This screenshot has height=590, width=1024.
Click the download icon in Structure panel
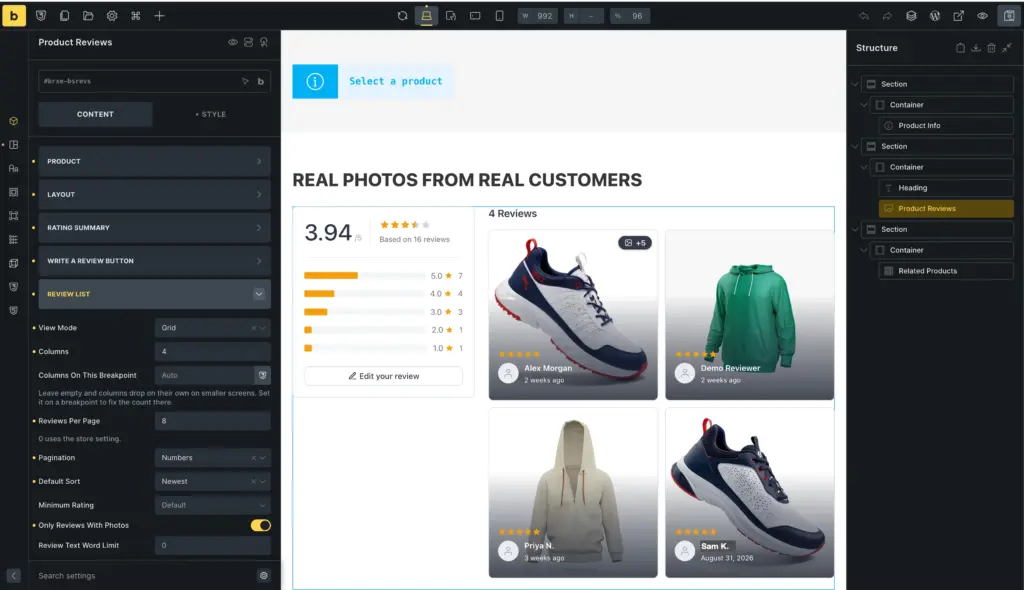click(x=976, y=48)
